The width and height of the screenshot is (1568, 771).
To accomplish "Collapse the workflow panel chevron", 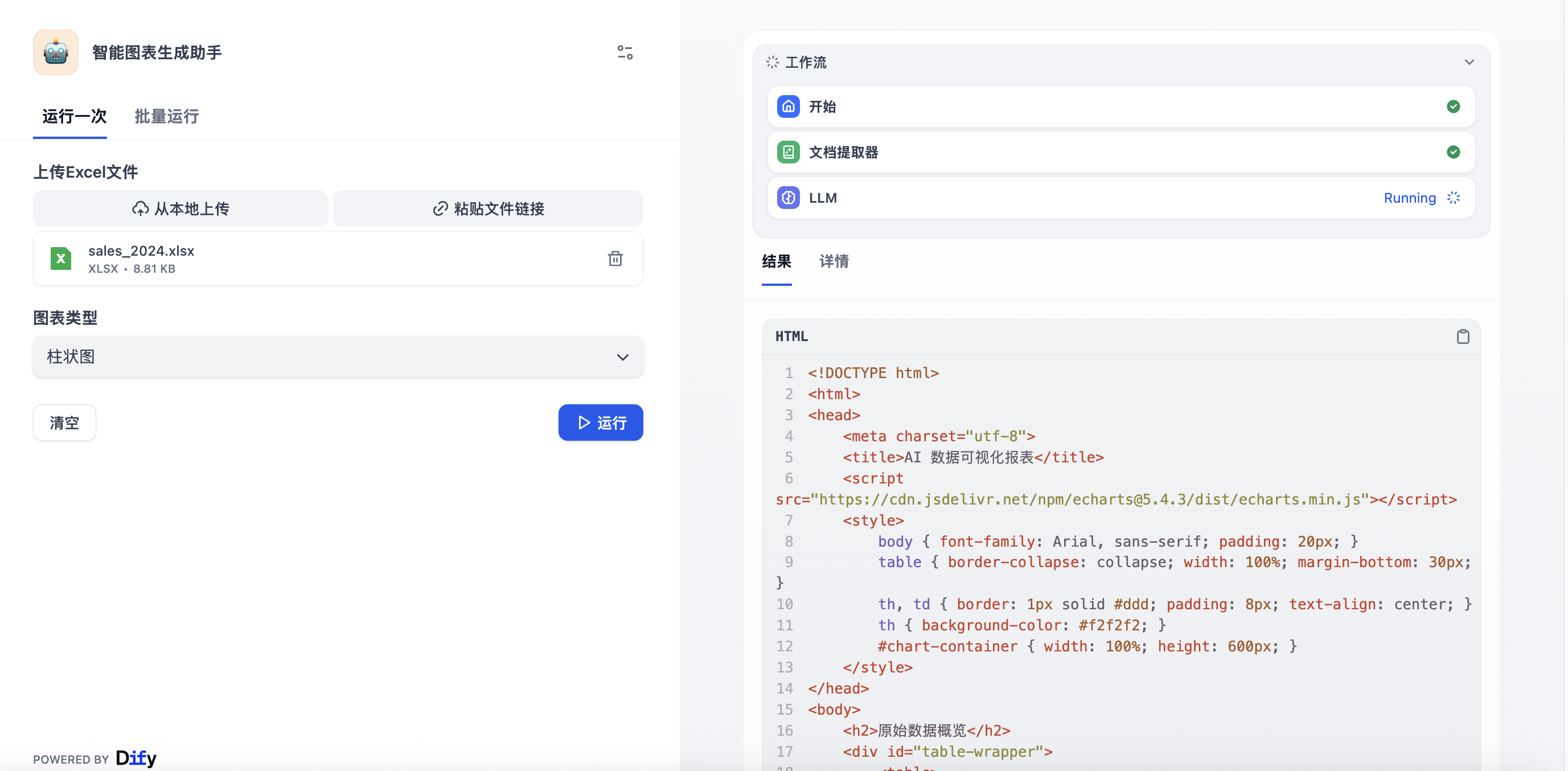I will (x=1469, y=62).
